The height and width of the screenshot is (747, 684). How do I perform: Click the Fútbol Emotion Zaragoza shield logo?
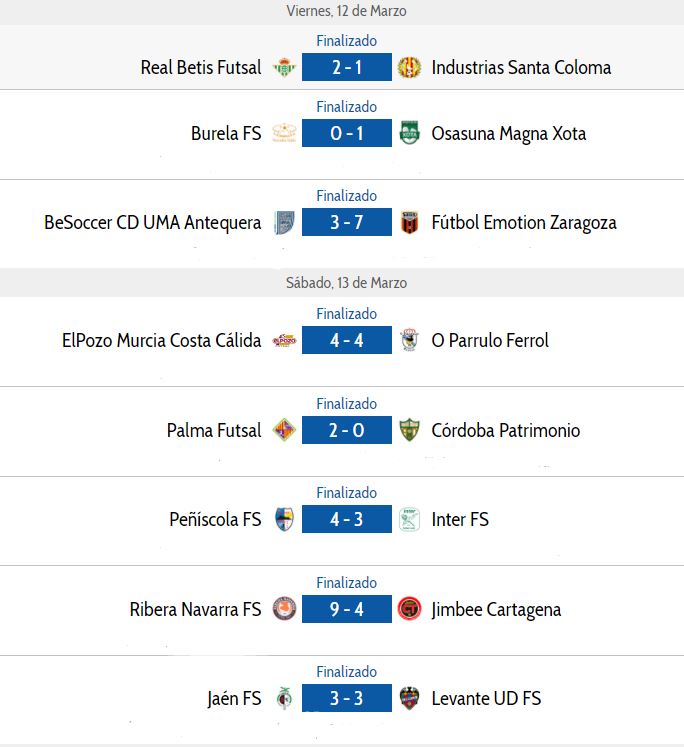click(409, 222)
